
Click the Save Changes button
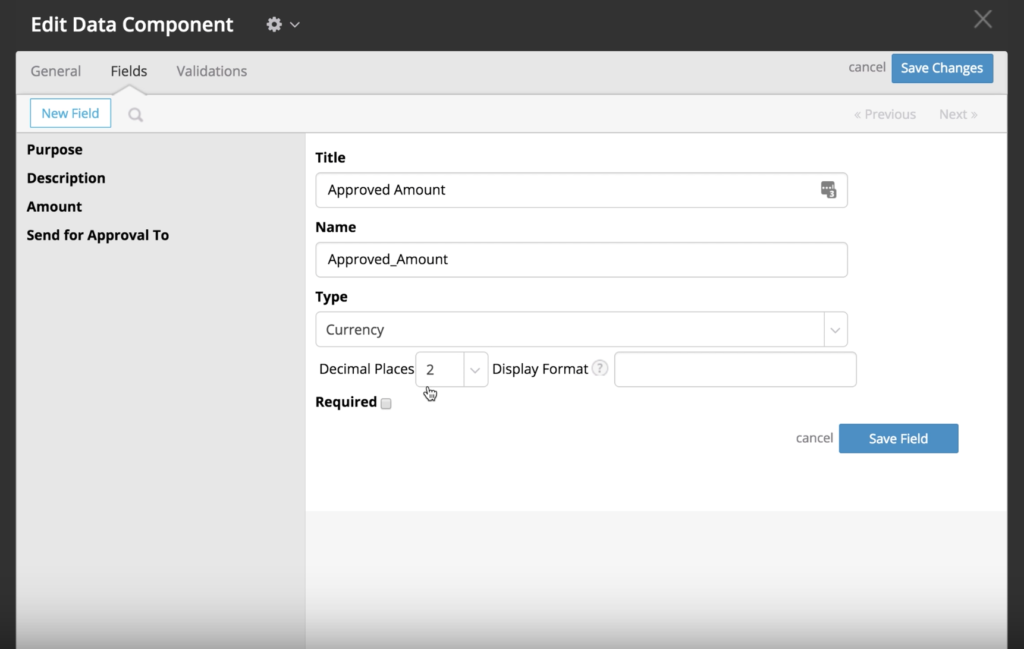click(941, 68)
